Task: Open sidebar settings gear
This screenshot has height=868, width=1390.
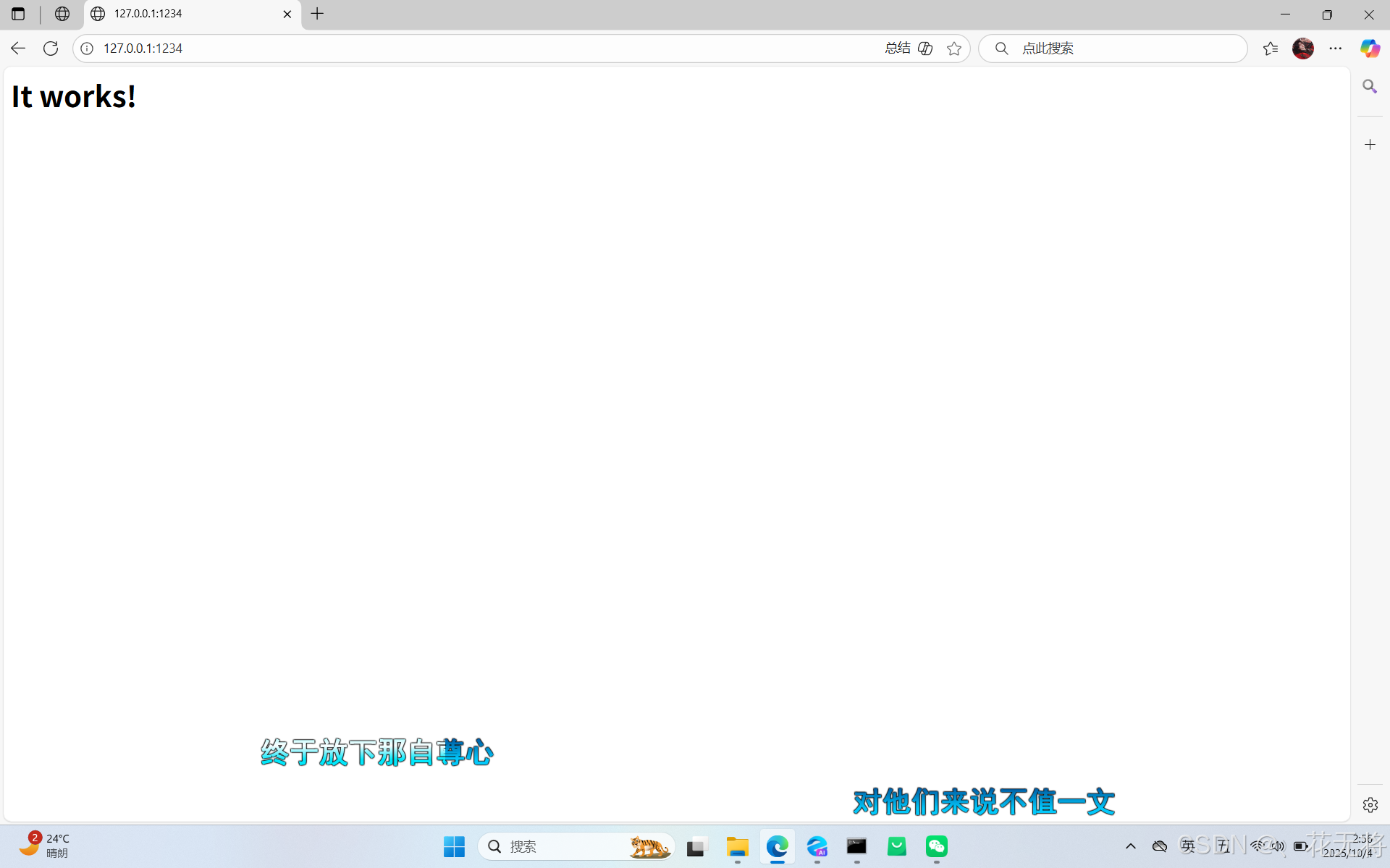Action: [x=1370, y=805]
